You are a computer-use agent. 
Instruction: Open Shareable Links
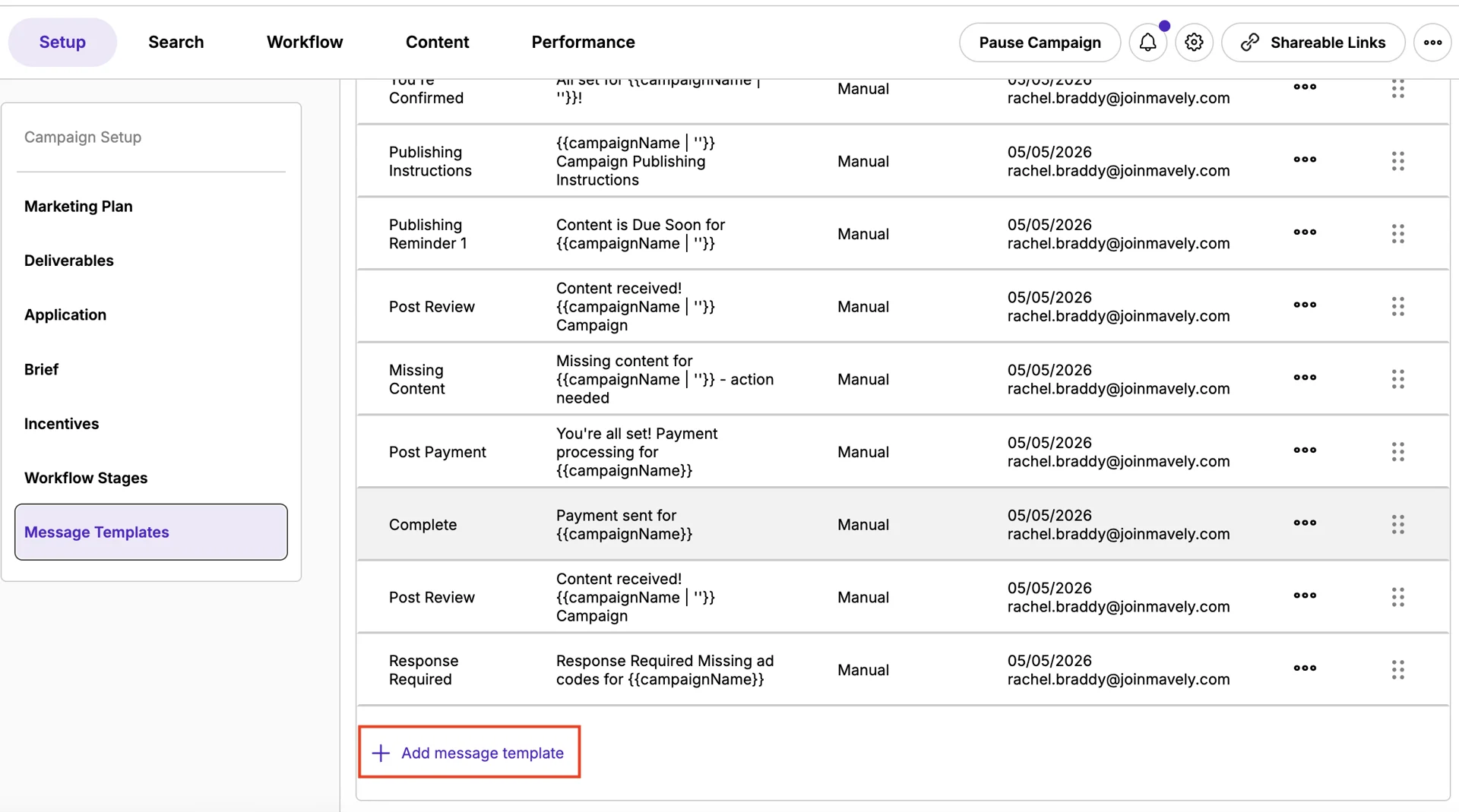tap(1313, 43)
